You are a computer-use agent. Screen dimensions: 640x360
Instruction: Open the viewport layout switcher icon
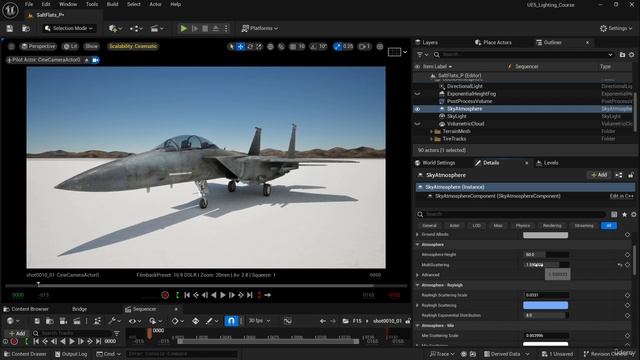point(394,52)
